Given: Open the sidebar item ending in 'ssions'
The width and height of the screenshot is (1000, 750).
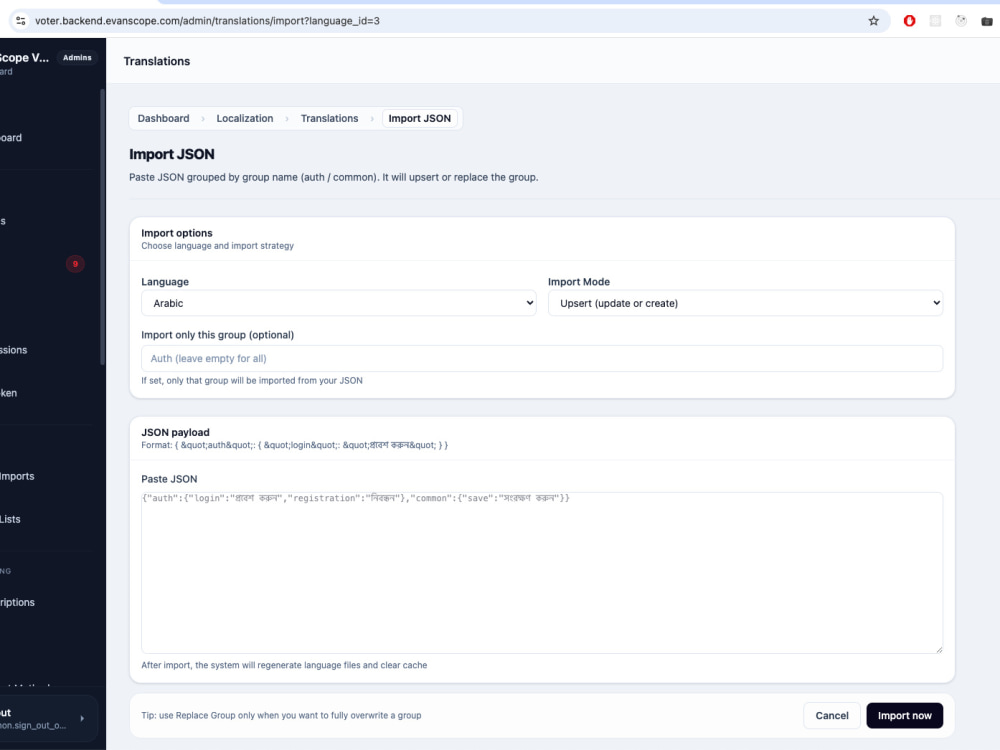Looking at the screenshot, I should (13, 350).
